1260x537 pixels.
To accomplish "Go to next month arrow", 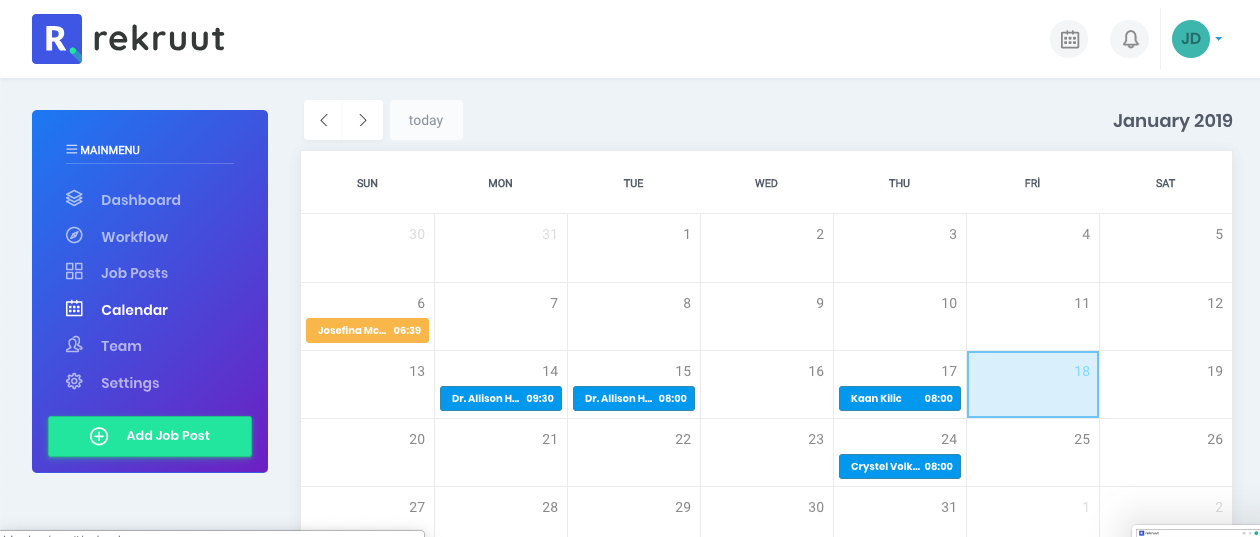I will point(362,120).
